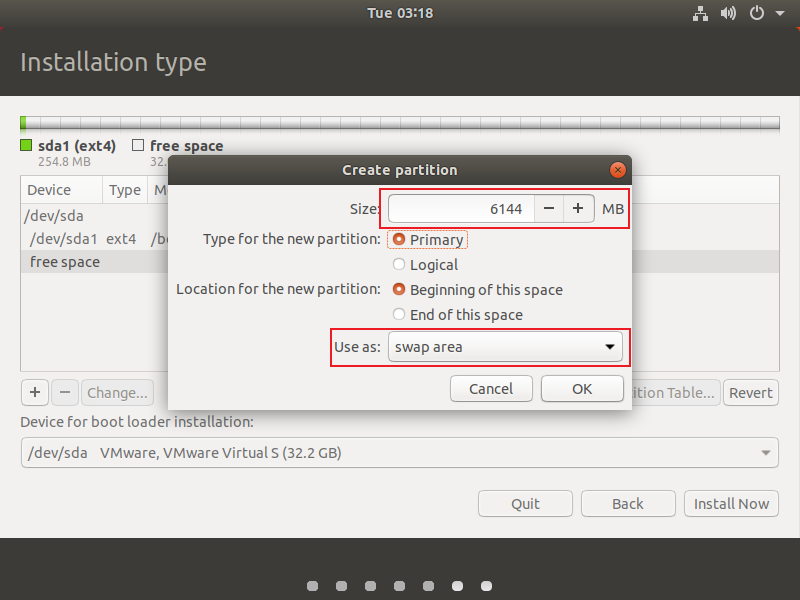Image resolution: width=800 pixels, height=600 pixels.
Task: Go Back to previous installer step
Action: pyautogui.click(x=628, y=504)
